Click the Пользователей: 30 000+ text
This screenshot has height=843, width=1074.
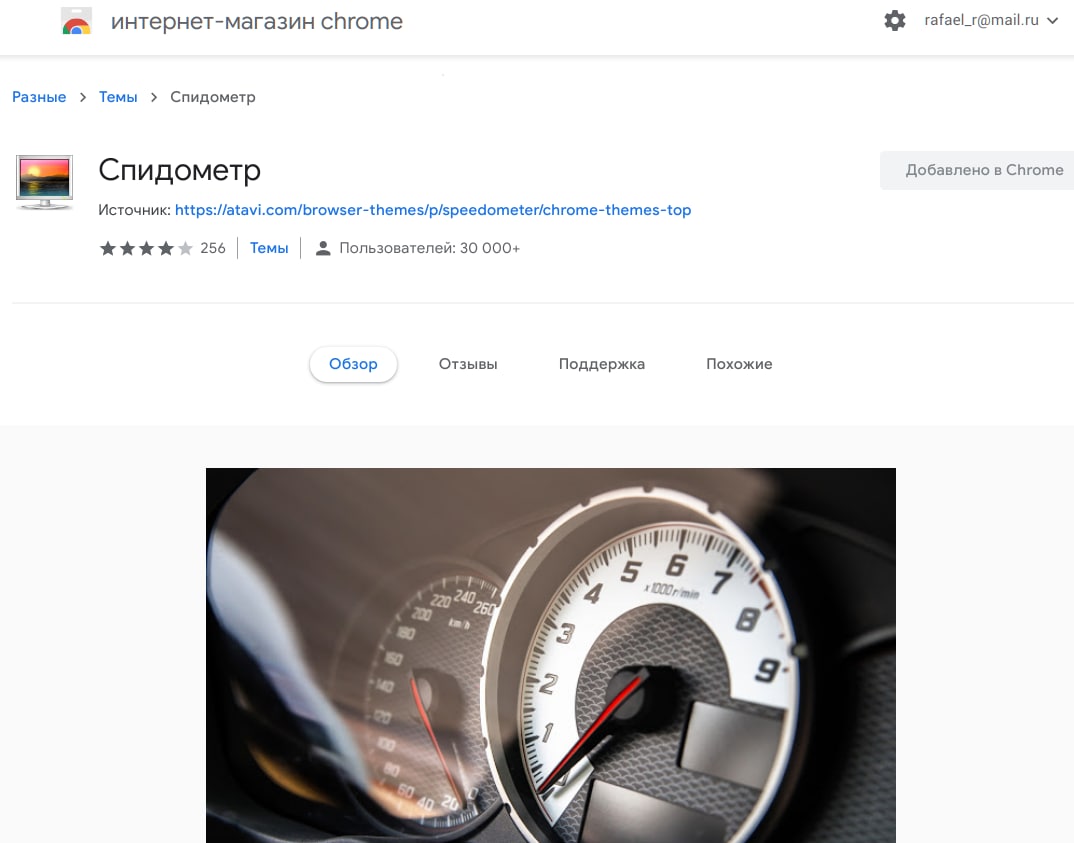(x=429, y=248)
